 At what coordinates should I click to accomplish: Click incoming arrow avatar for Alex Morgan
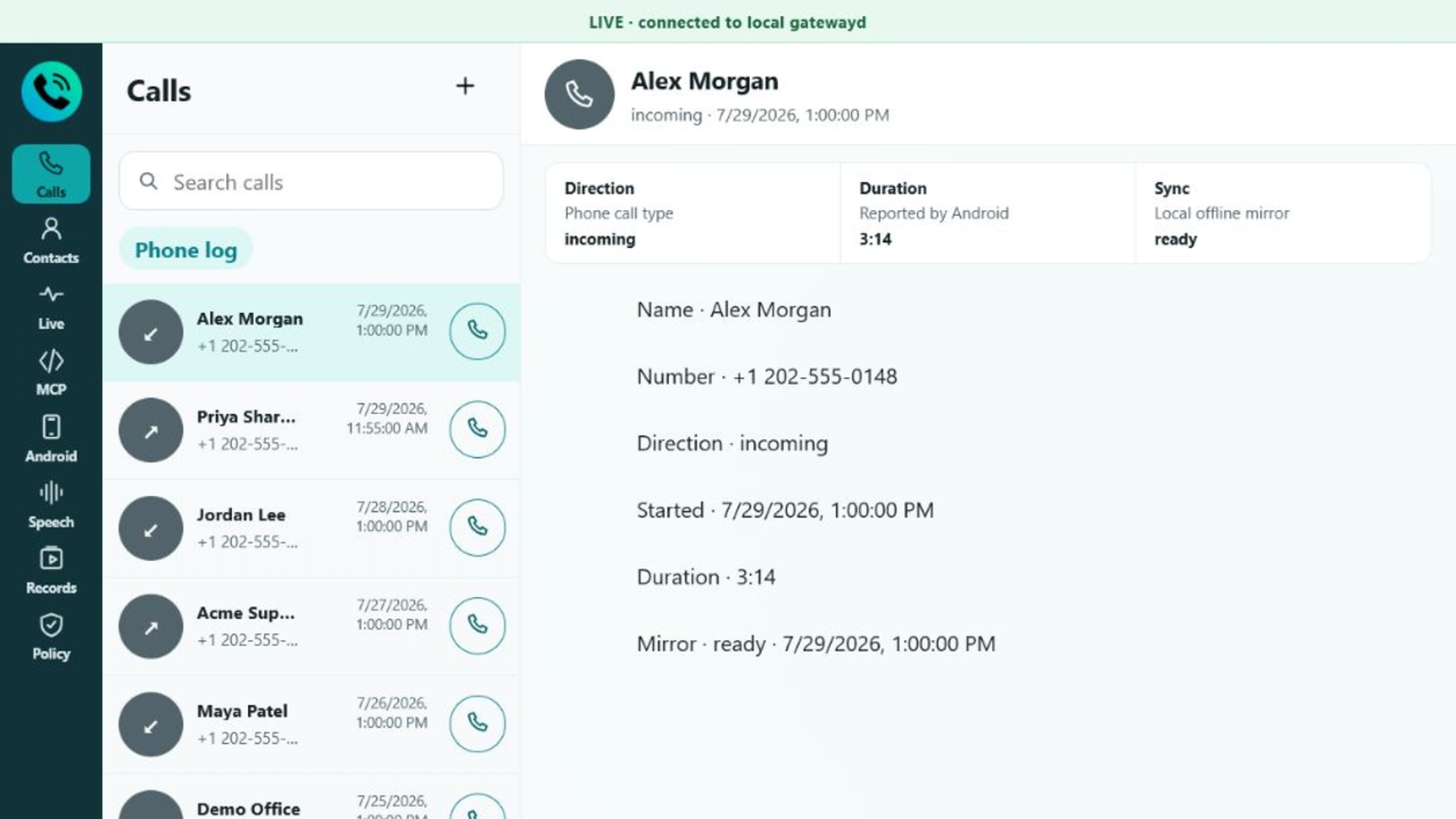(151, 332)
